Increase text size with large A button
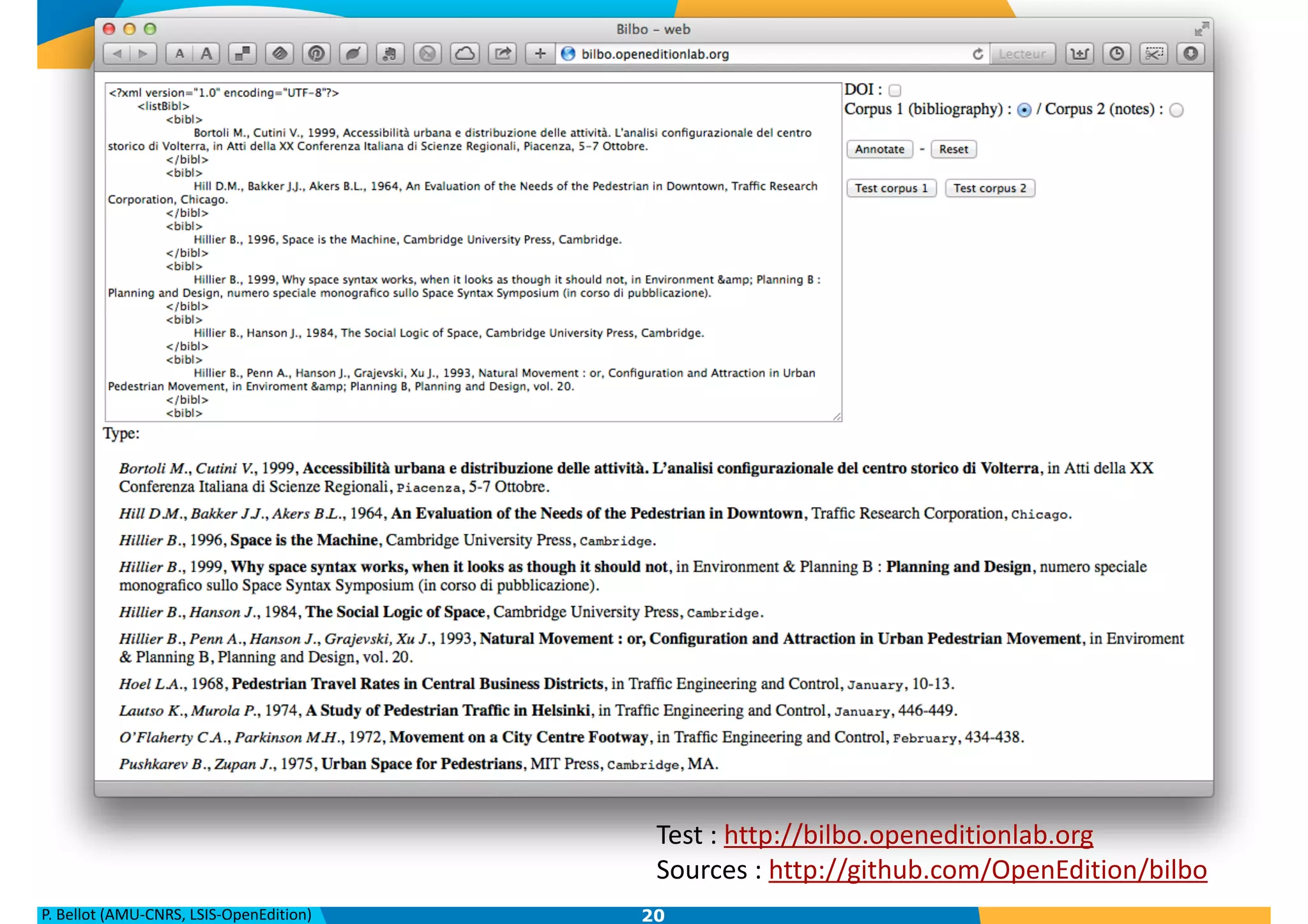Screen dimensions: 1308x924 (206, 54)
